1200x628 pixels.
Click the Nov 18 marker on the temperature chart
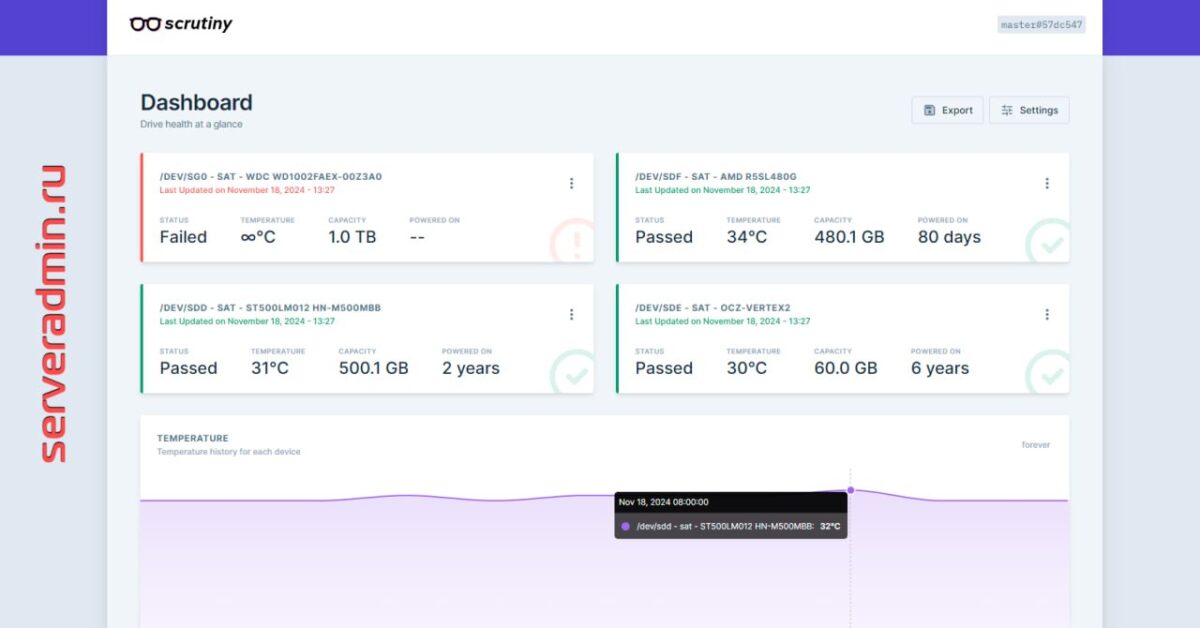point(850,489)
